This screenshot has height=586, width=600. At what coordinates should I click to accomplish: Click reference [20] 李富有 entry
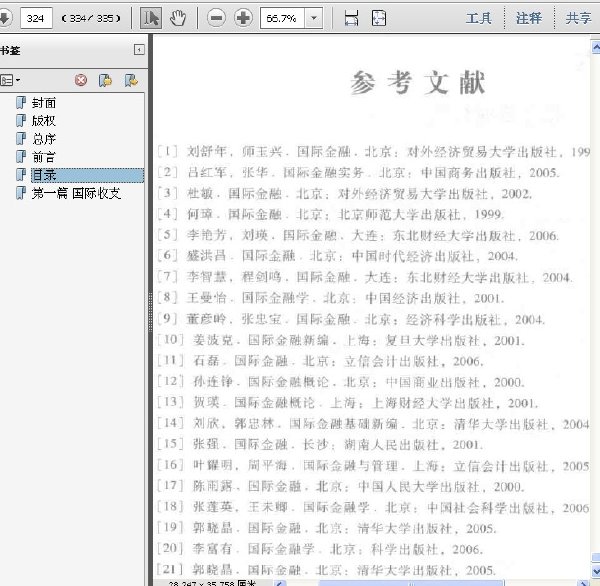(x=320, y=549)
